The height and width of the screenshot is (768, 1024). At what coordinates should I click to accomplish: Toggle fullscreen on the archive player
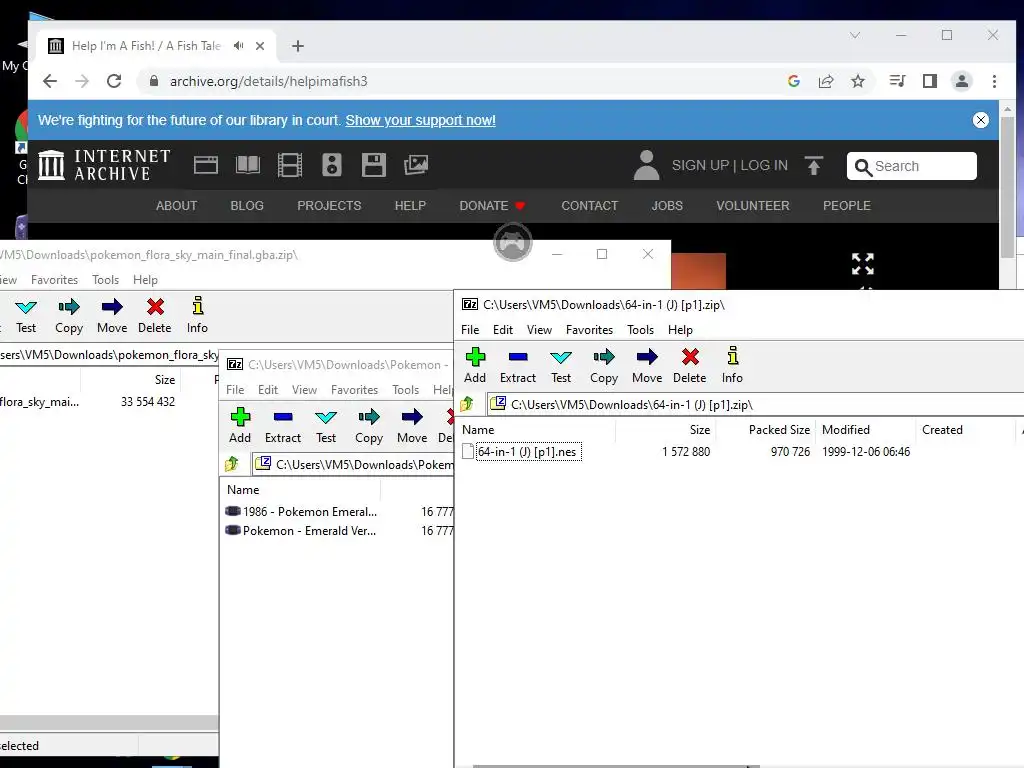click(x=863, y=264)
